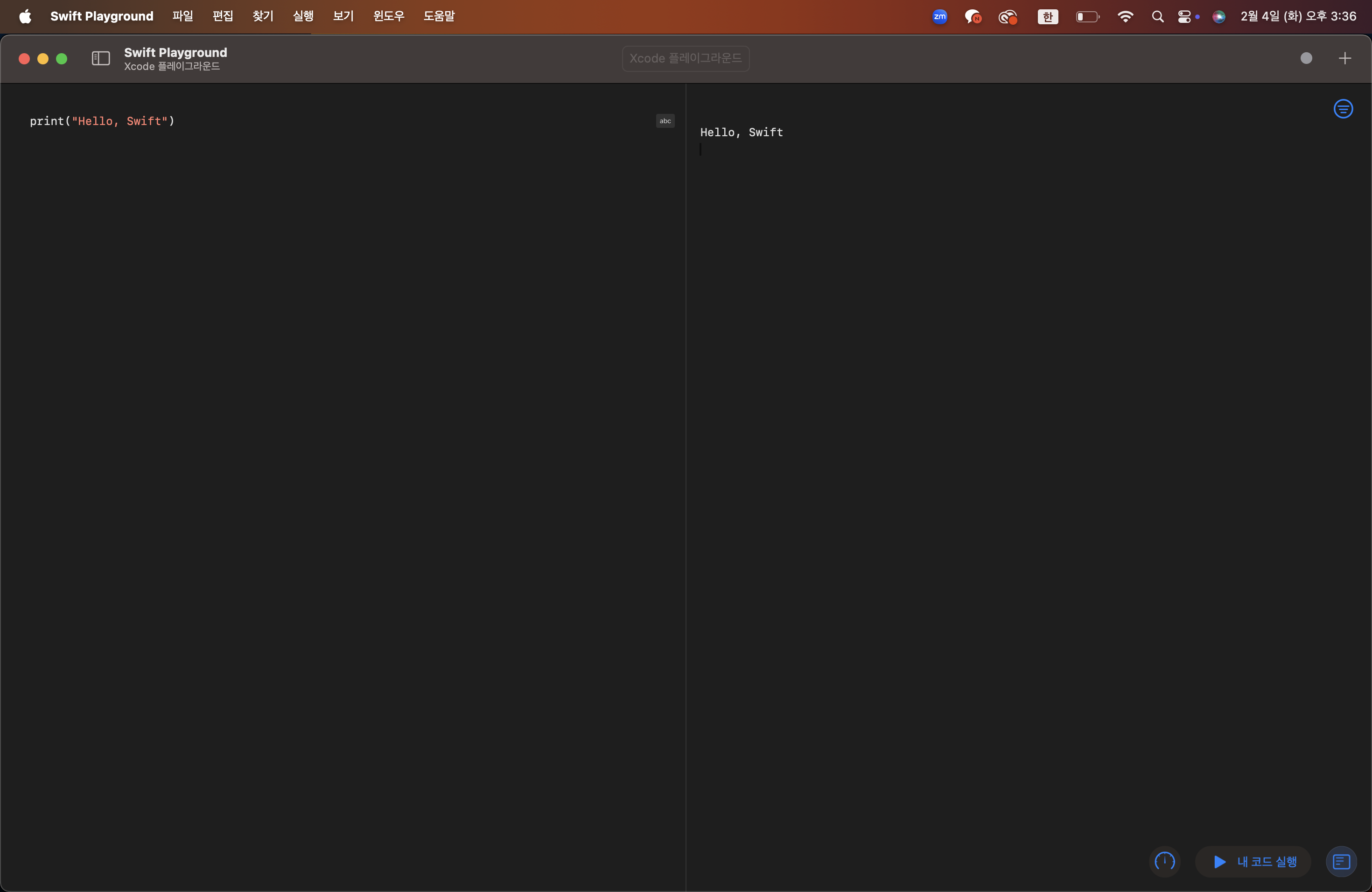Click the gray status circle in toolbar
Viewport: 1372px width, 892px height.
[x=1306, y=58]
